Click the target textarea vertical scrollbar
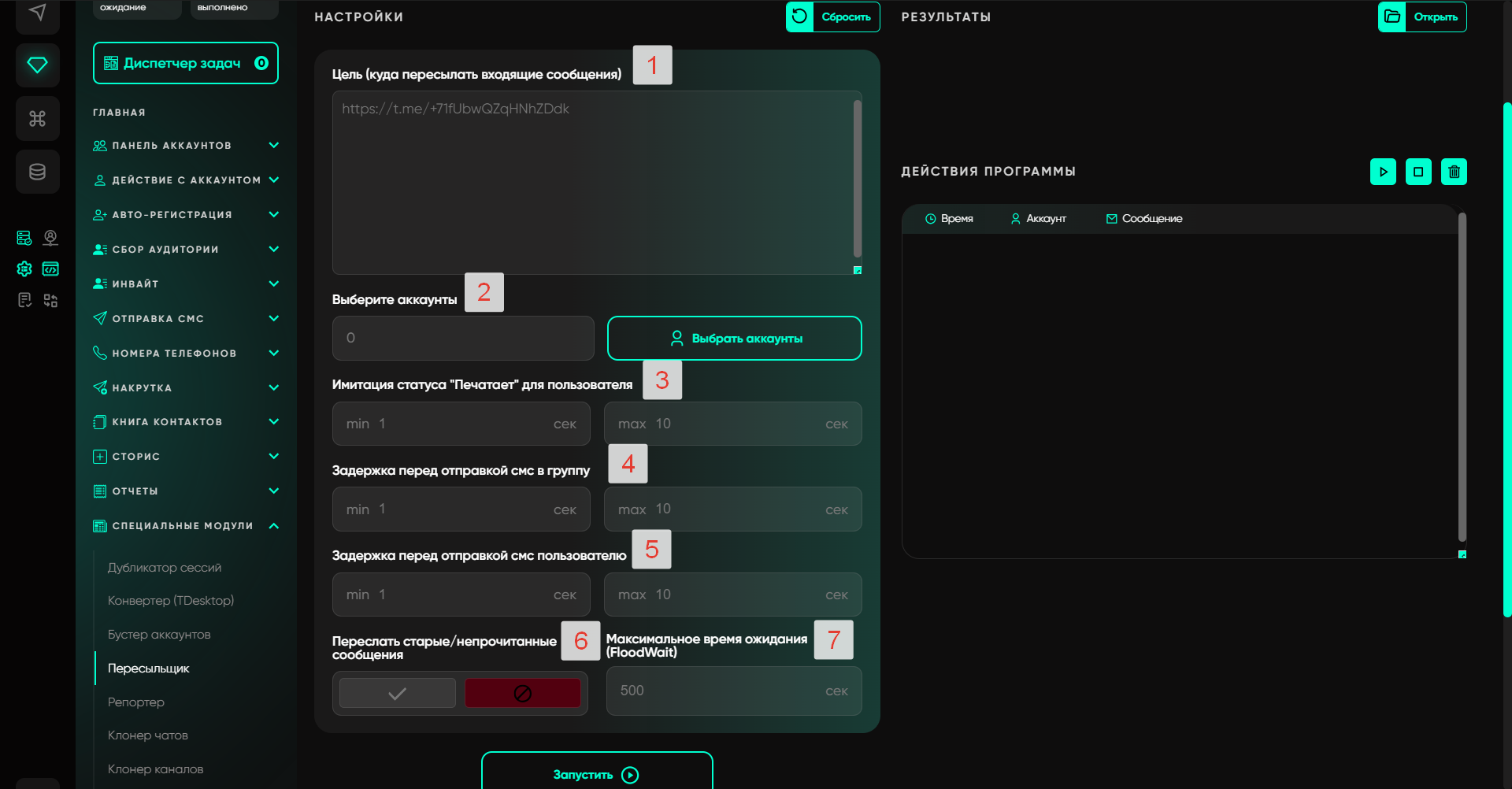The image size is (1512, 789). pos(857,179)
